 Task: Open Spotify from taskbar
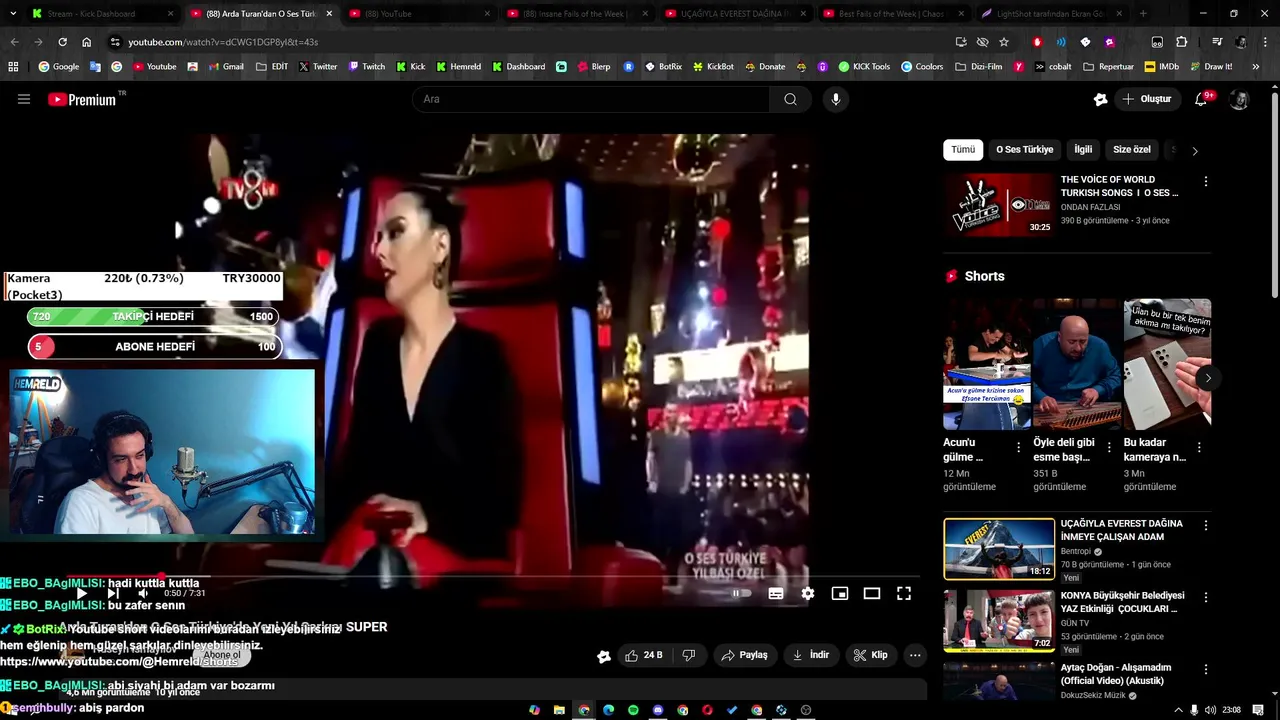coord(634,710)
